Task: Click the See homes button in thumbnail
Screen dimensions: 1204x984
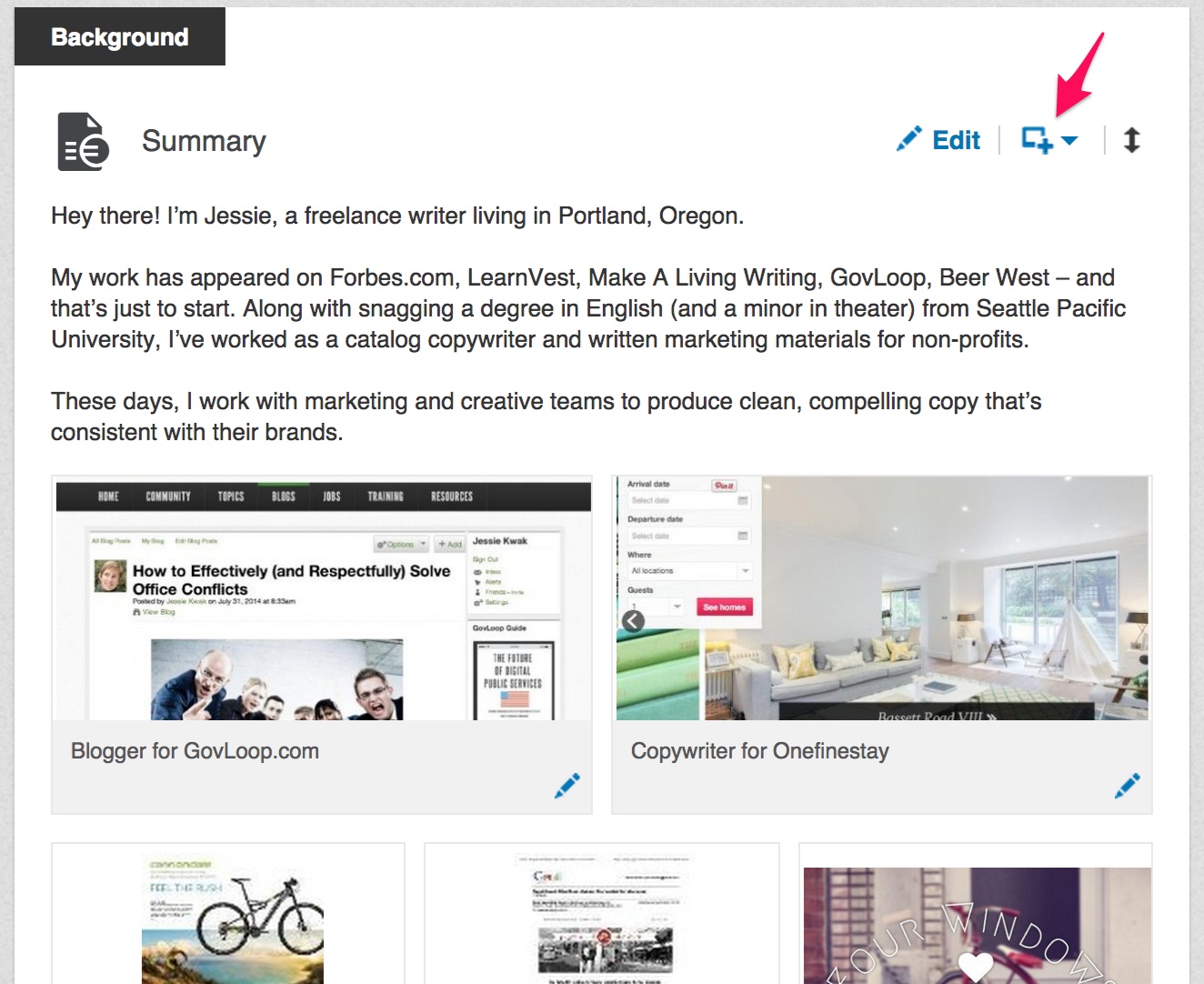Action: tap(724, 607)
